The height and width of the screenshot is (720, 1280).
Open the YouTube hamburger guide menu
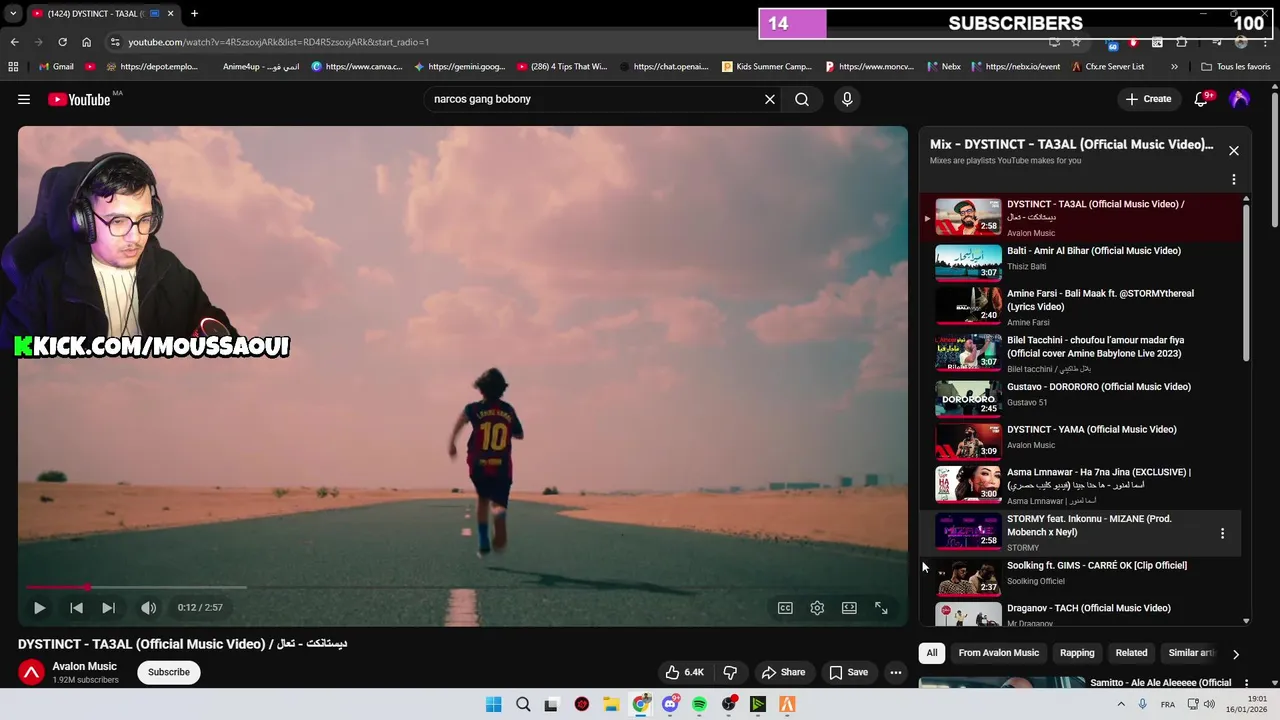(24, 99)
